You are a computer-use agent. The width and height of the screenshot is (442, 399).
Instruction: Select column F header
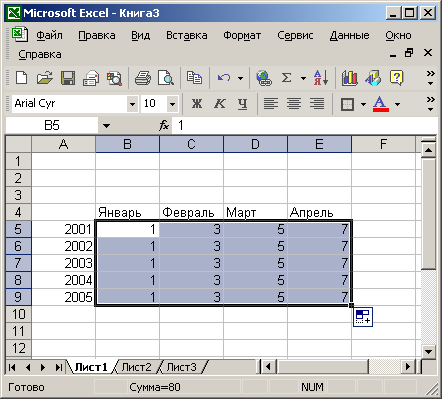[383, 144]
